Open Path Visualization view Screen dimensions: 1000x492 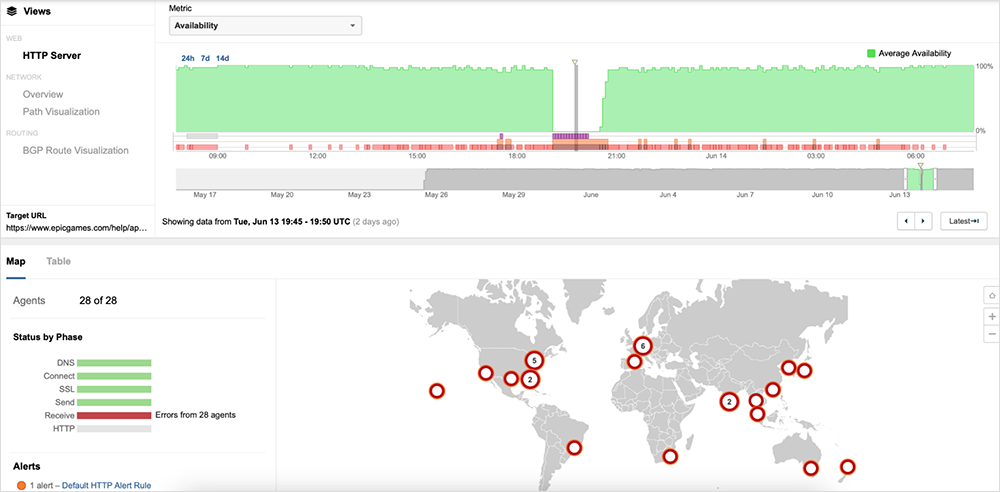tap(61, 112)
